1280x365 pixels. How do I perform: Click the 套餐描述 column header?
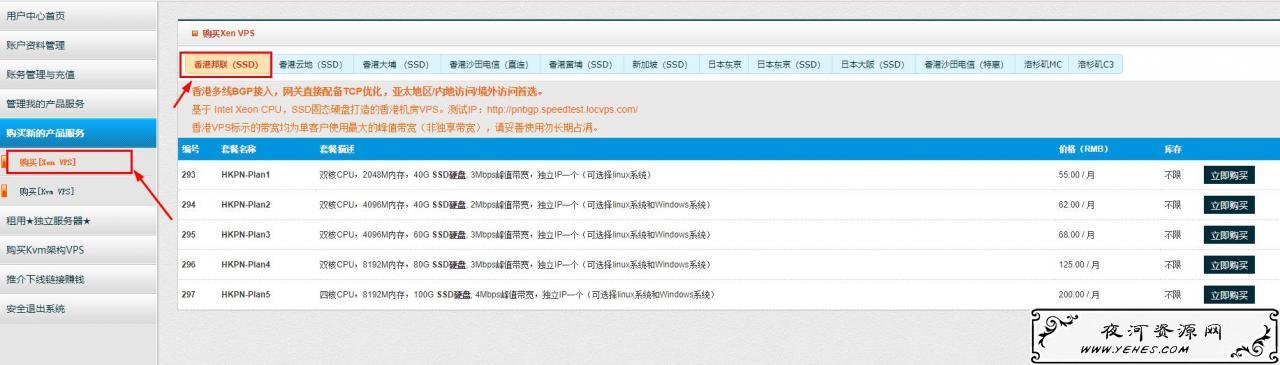click(x=337, y=149)
